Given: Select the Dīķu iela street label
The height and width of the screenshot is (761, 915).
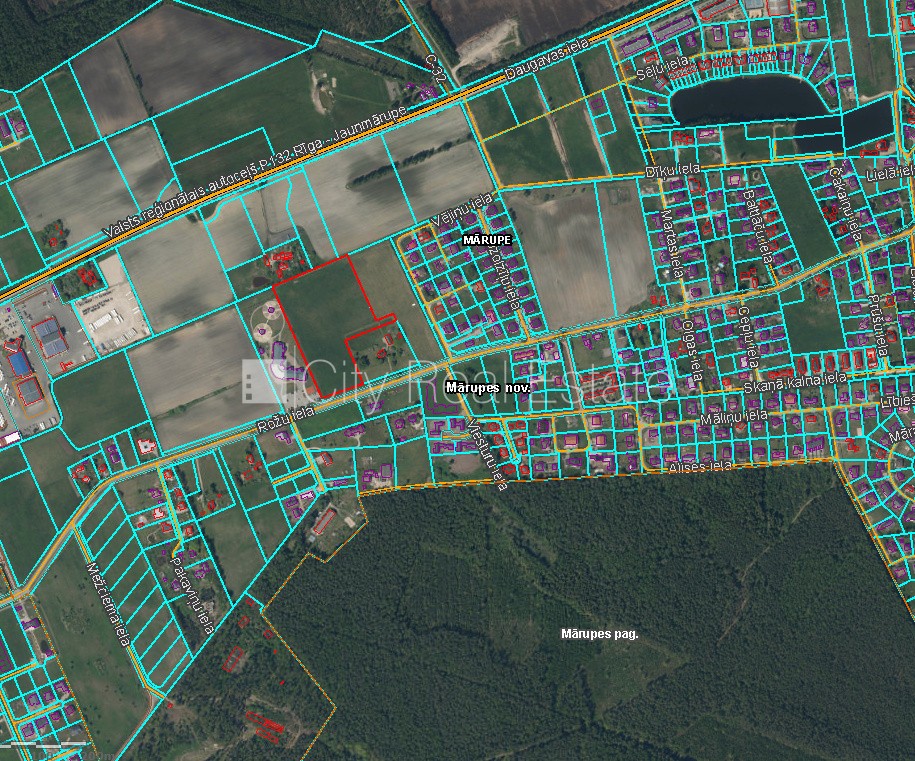Looking at the screenshot, I should click(672, 171).
